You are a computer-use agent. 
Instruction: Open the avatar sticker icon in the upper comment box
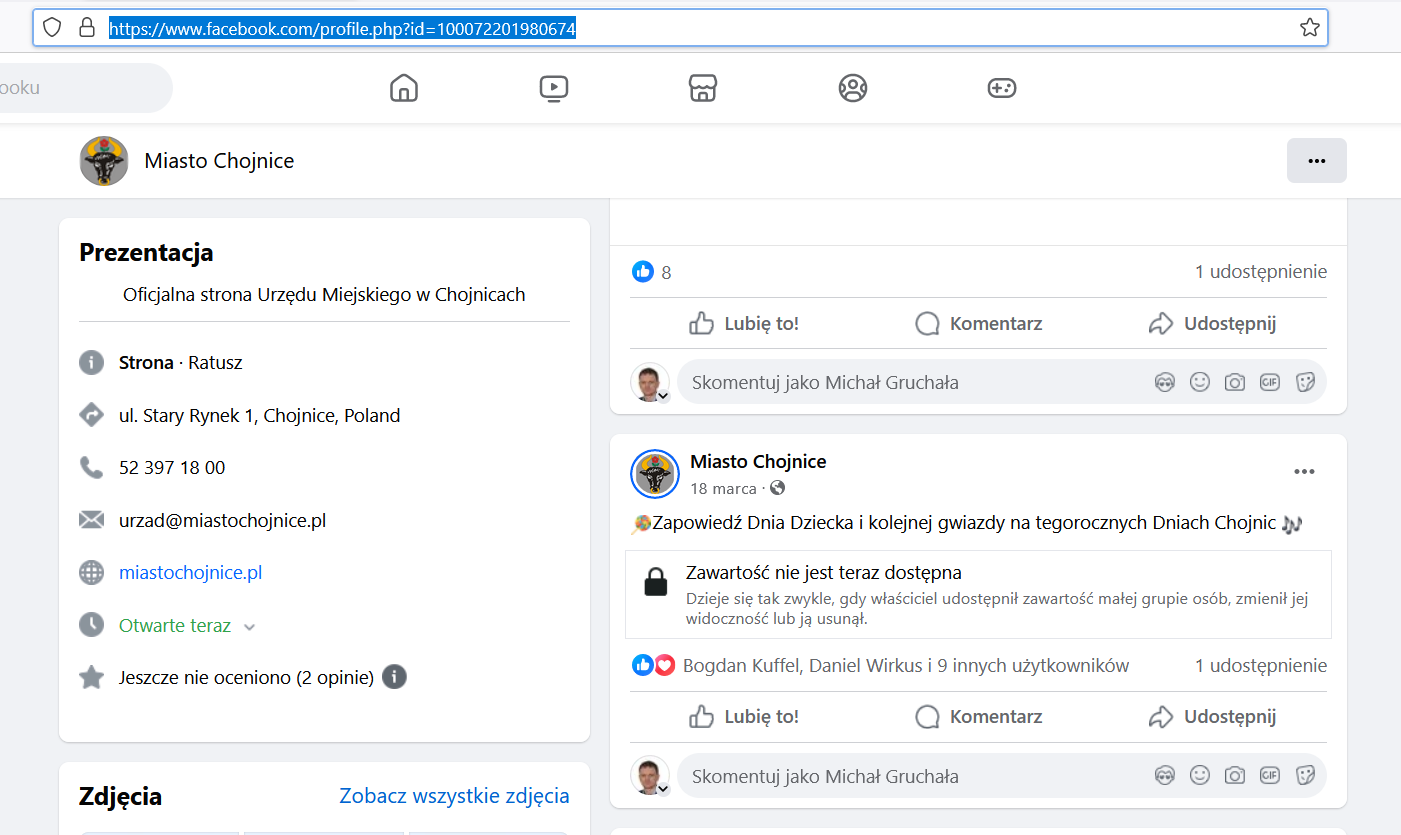(x=1164, y=382)
